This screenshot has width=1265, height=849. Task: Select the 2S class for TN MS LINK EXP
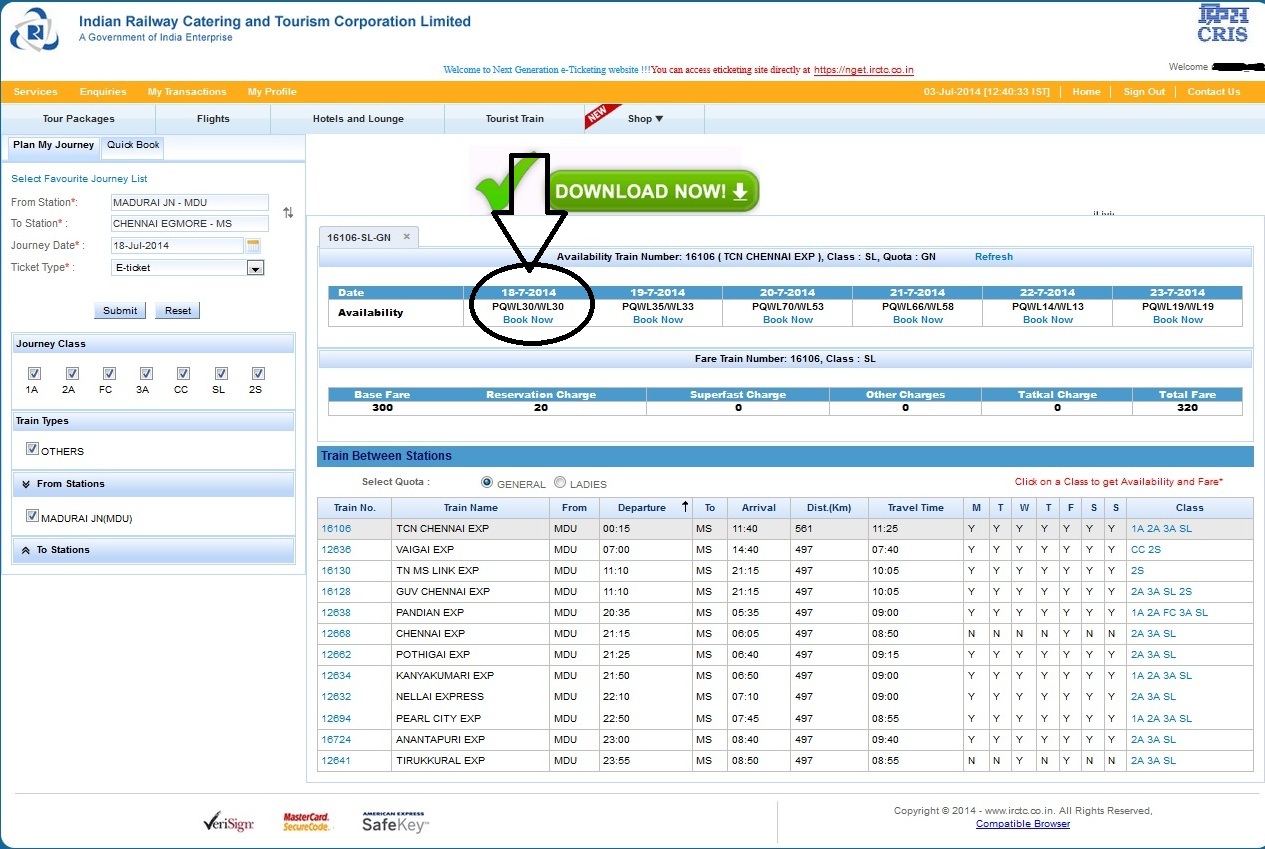(1138, 571)
